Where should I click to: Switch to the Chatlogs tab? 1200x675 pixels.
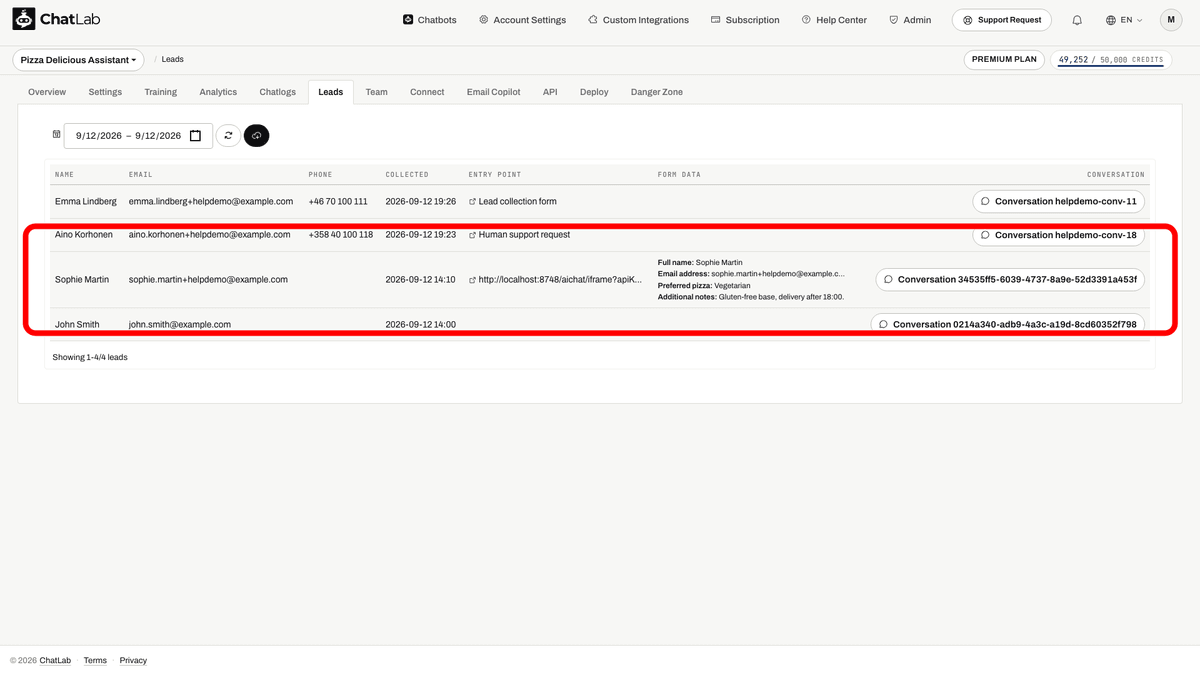278,92
